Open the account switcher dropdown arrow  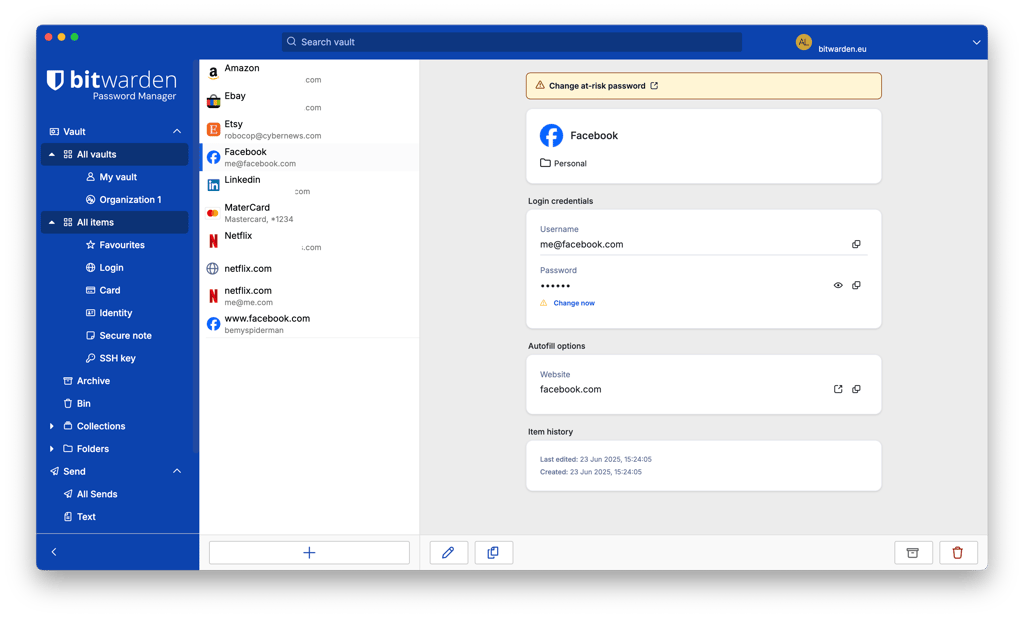(x=976, y=42)
